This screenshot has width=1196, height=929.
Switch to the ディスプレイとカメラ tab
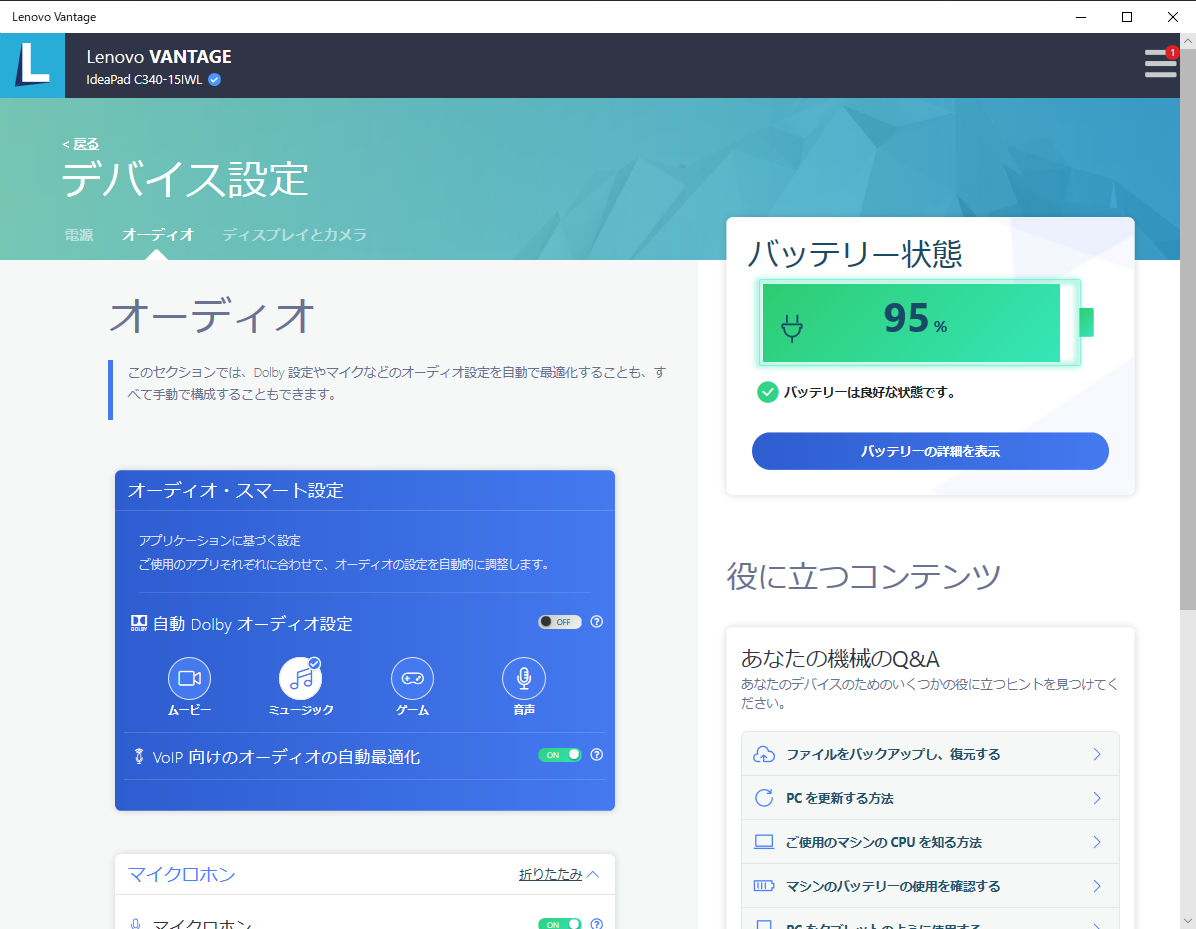click(294, 235)
